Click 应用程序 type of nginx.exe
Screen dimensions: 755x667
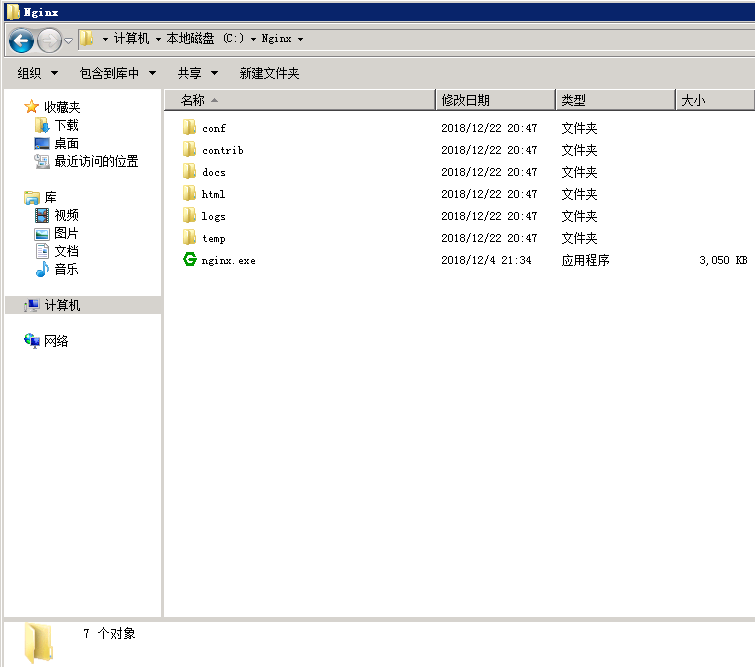point(586,260)
